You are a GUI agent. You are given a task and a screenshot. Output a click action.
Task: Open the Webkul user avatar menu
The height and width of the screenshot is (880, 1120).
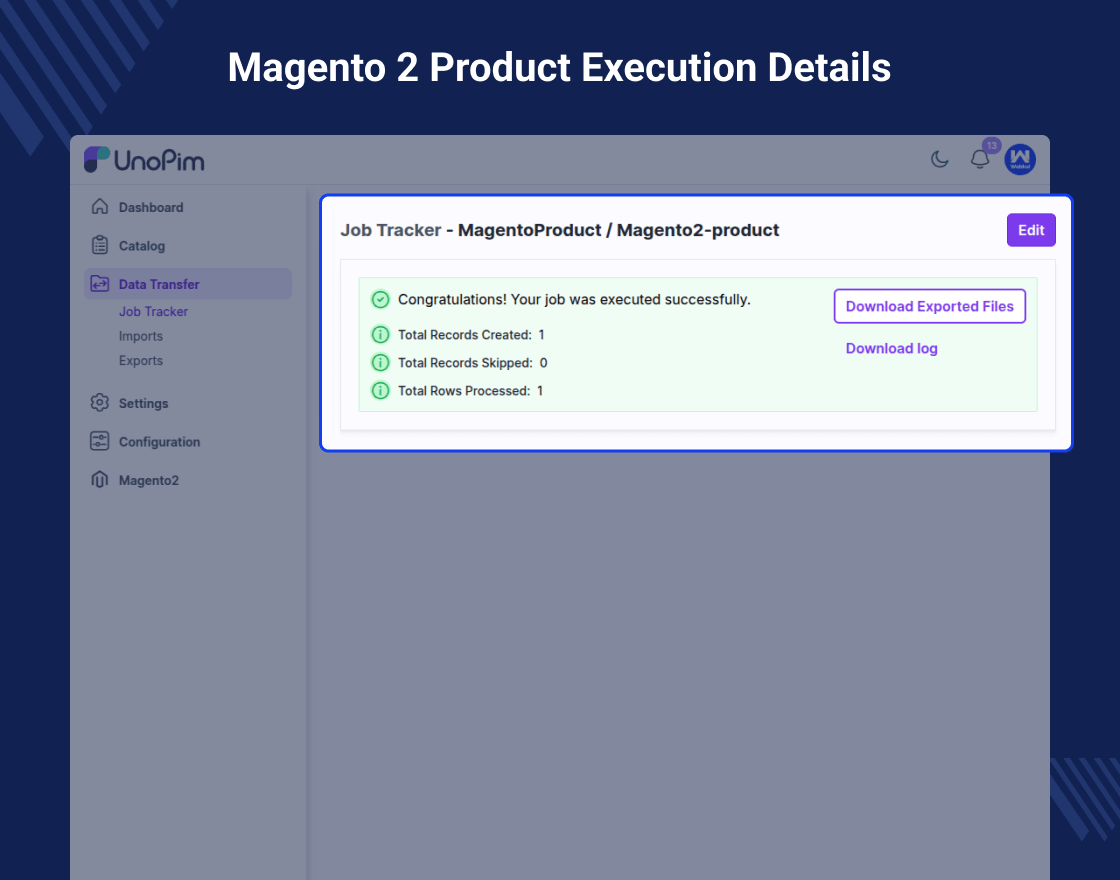coord(1020,159)
